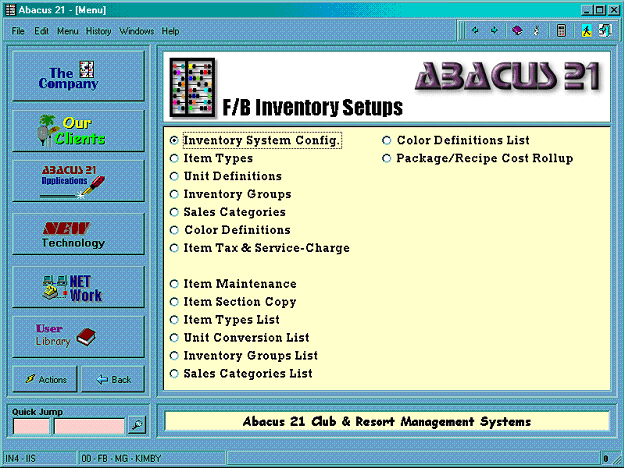Open the Windows menu
Image resolution: width=624 pixels, height=468 pixels.
tap(136, 31)
